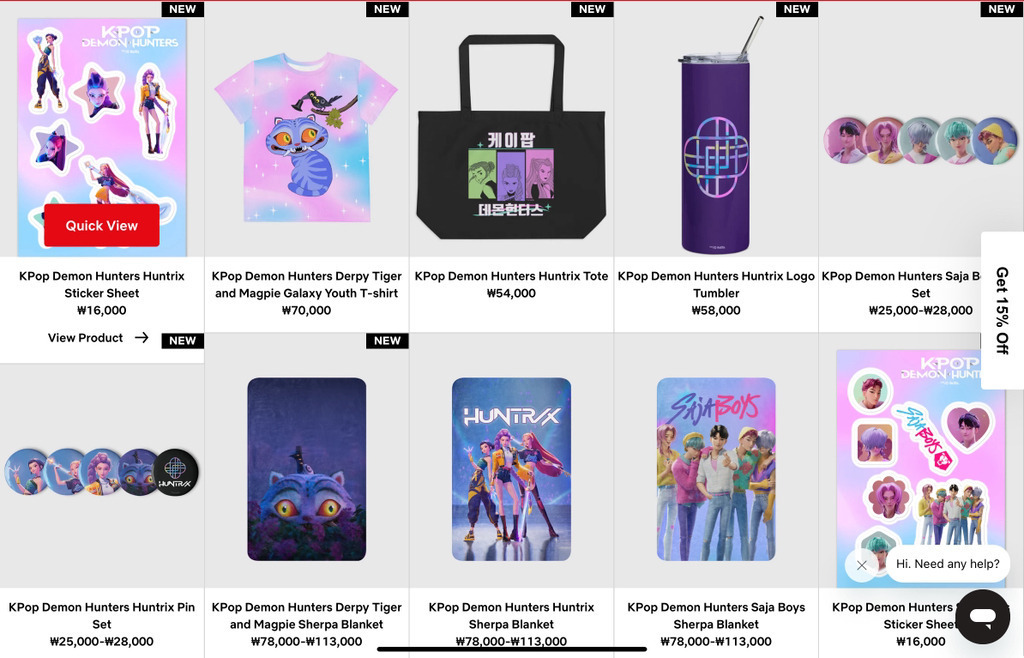This screenshot has height=658, width=1024.
Task: Click the View Product arrow icon
Action: point(142,337)
